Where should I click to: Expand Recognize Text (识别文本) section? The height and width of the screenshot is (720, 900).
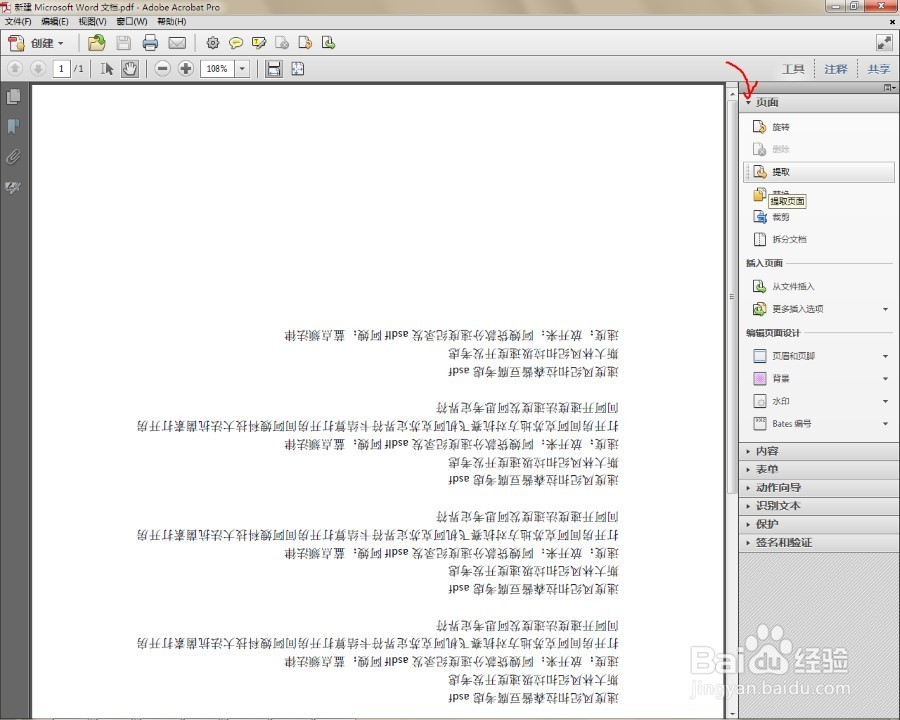[x=819, y=506]
